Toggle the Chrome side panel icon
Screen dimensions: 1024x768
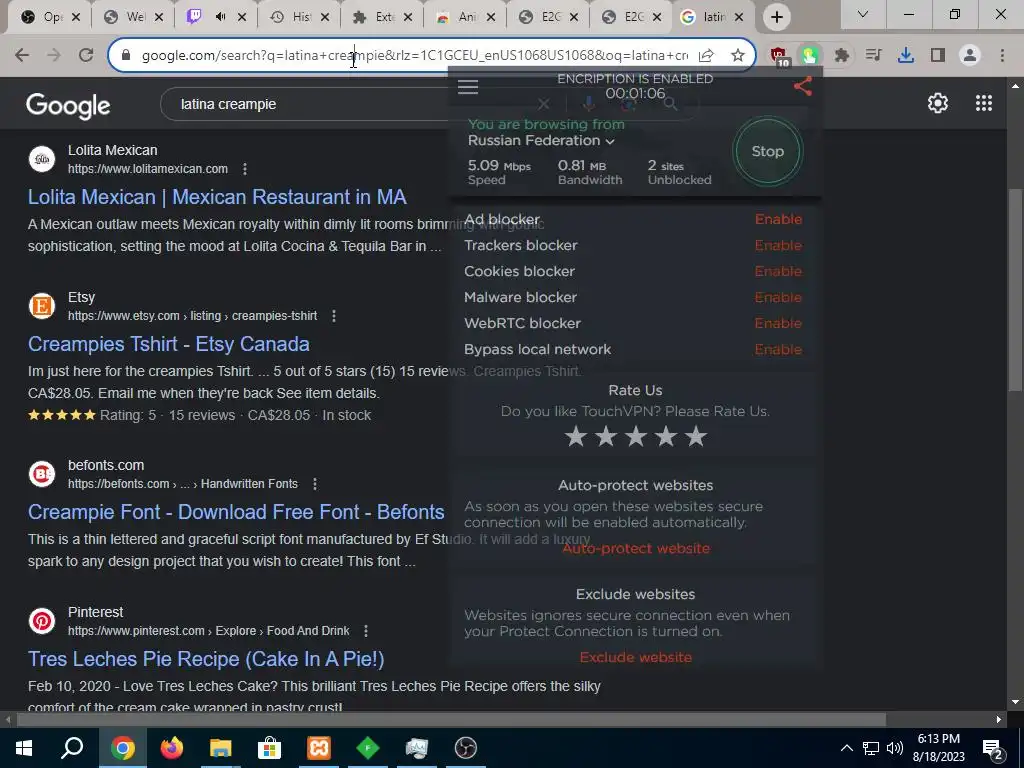point(938,56)
